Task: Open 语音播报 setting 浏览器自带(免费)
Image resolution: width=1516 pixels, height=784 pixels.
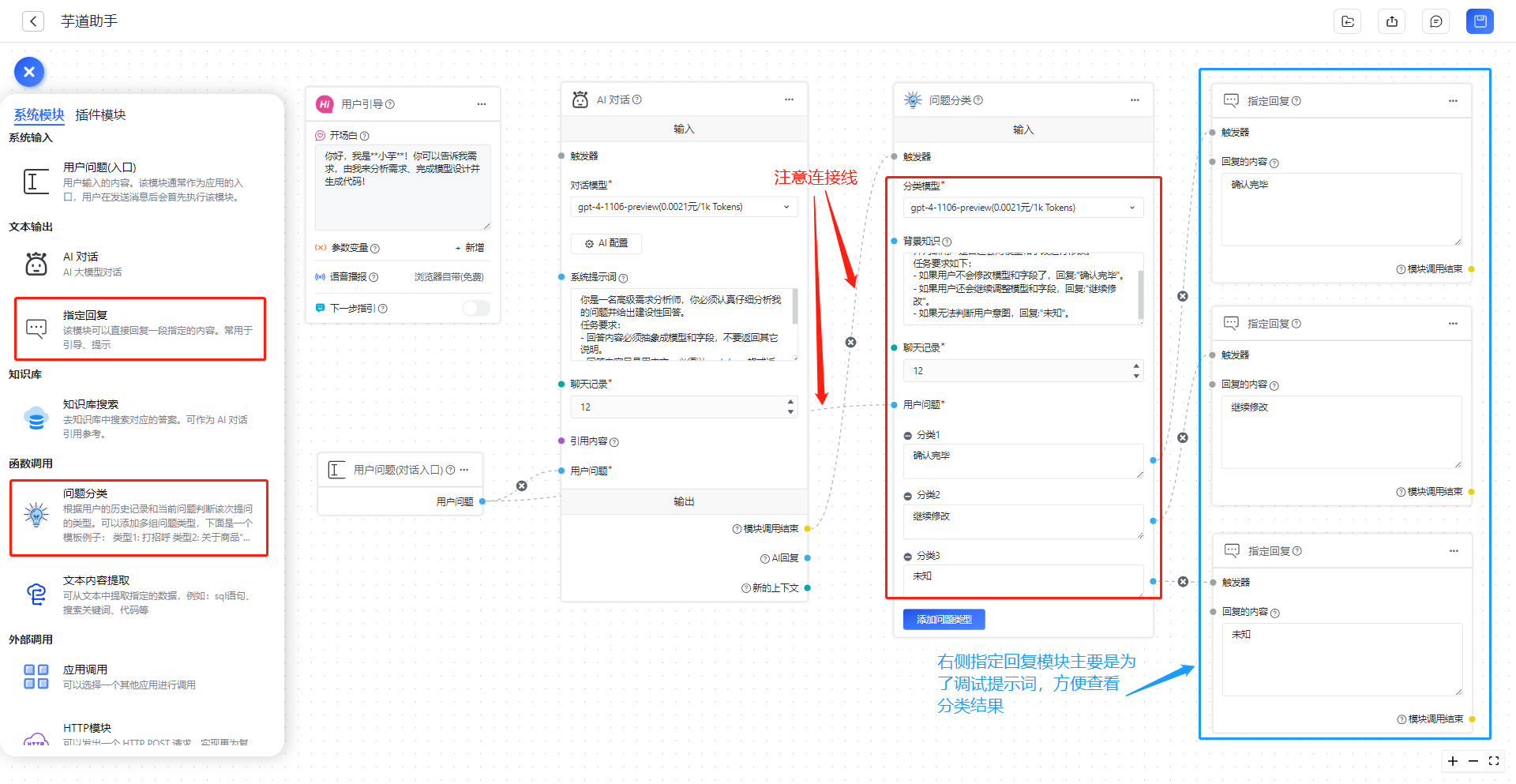Action: tap(448, 277)
